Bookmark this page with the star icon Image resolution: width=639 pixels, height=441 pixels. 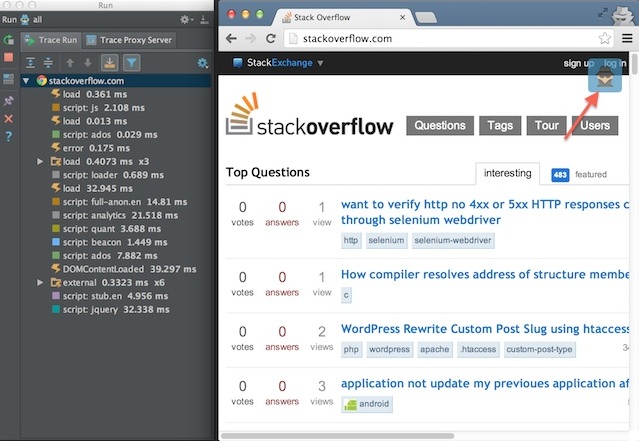point(604,38)
